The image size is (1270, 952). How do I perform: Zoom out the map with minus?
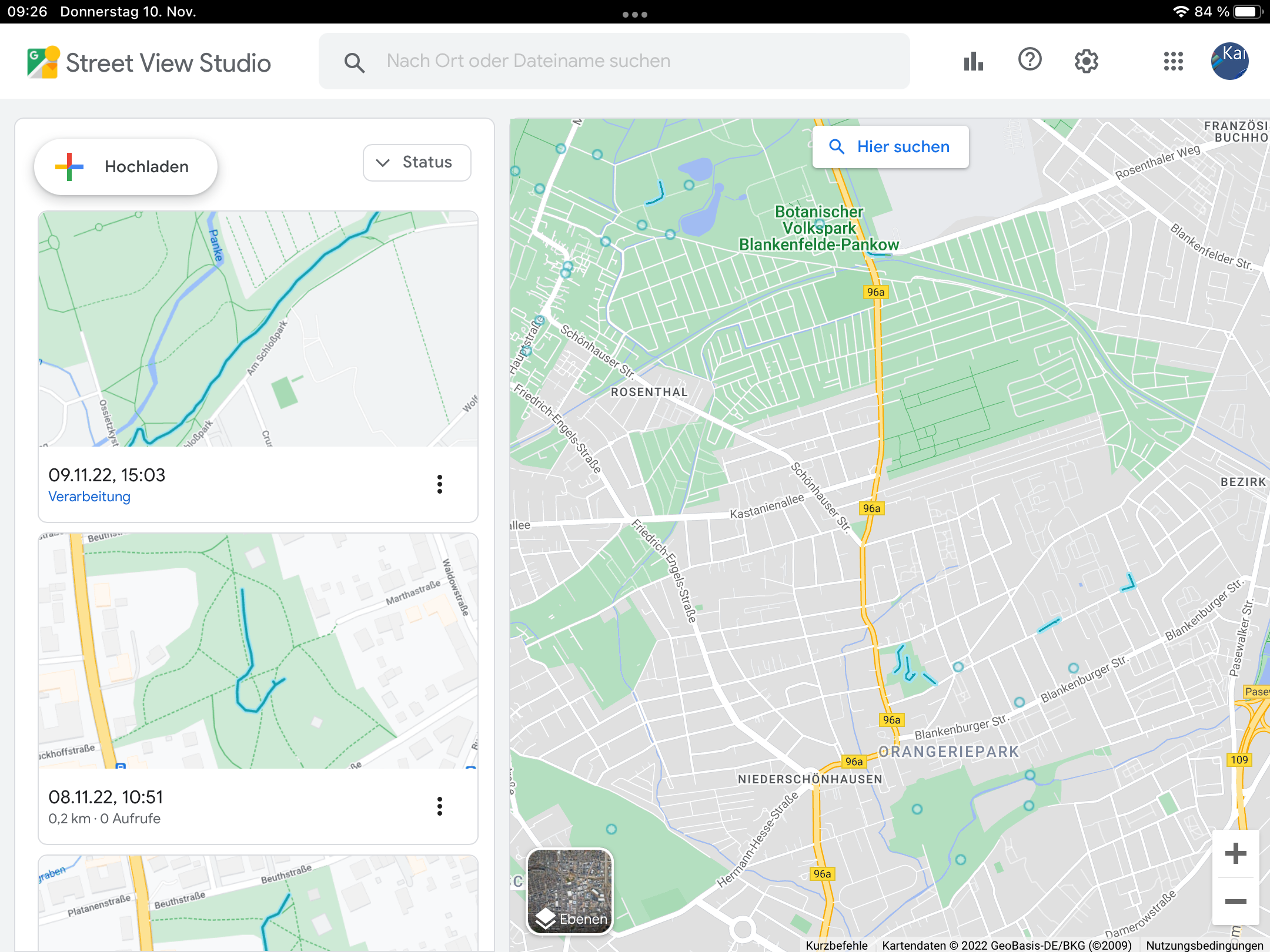1236,901
